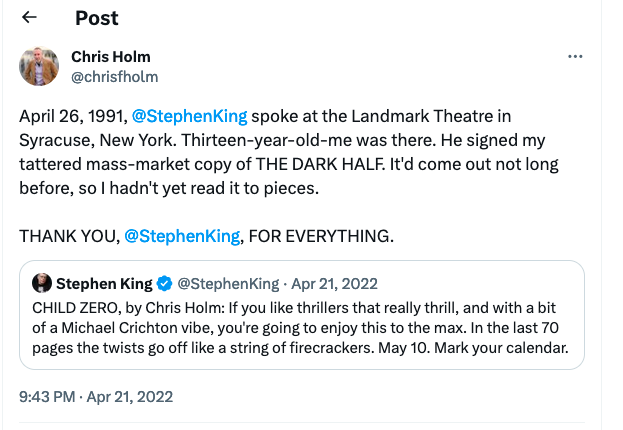This screenshot has width=623, height=430.
Task: Open the quoted post's Apr 21, 2022 date
Action: (x=334, y=284)
